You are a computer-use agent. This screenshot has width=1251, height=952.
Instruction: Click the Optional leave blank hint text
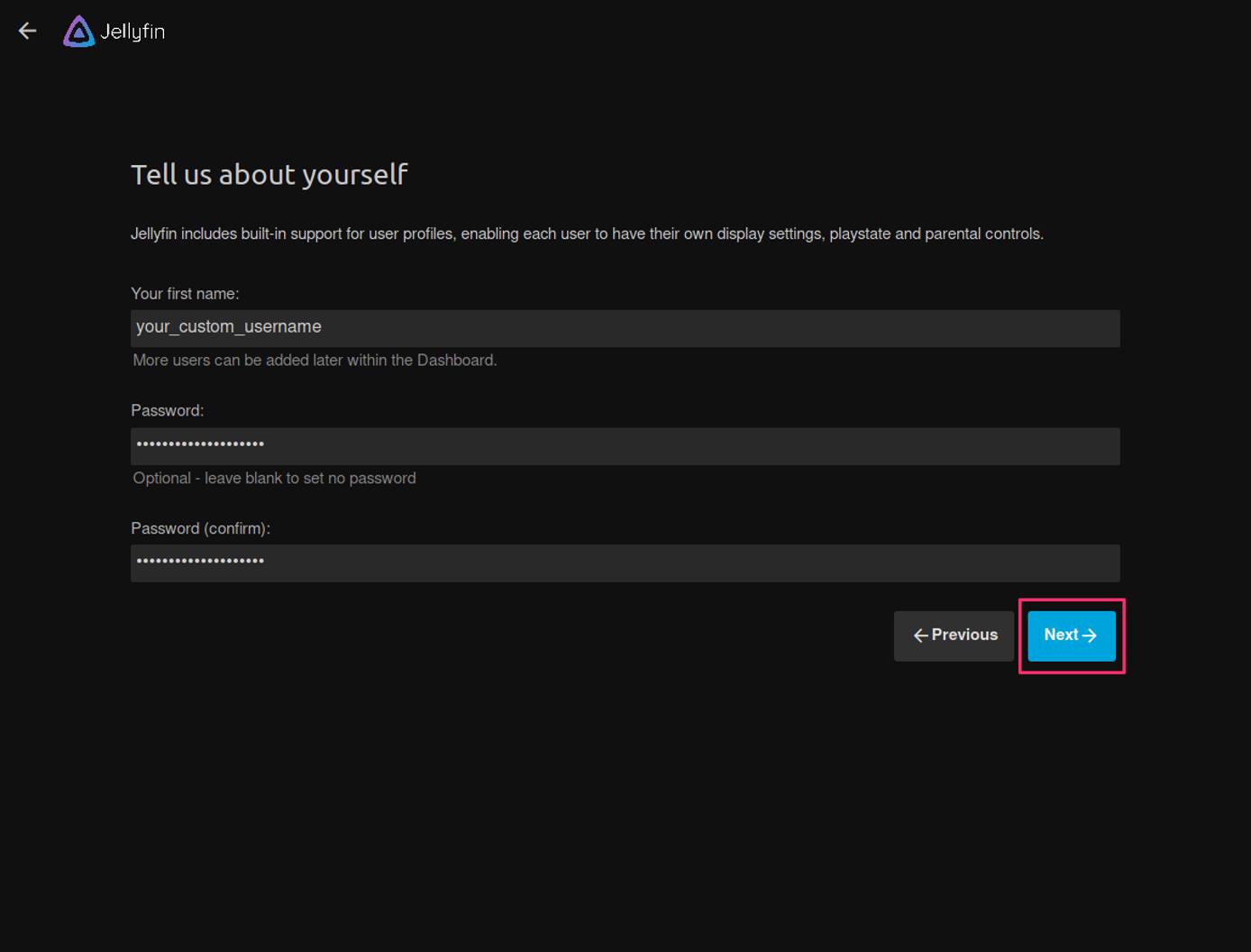pyautogui.click(x=274, y=478)
